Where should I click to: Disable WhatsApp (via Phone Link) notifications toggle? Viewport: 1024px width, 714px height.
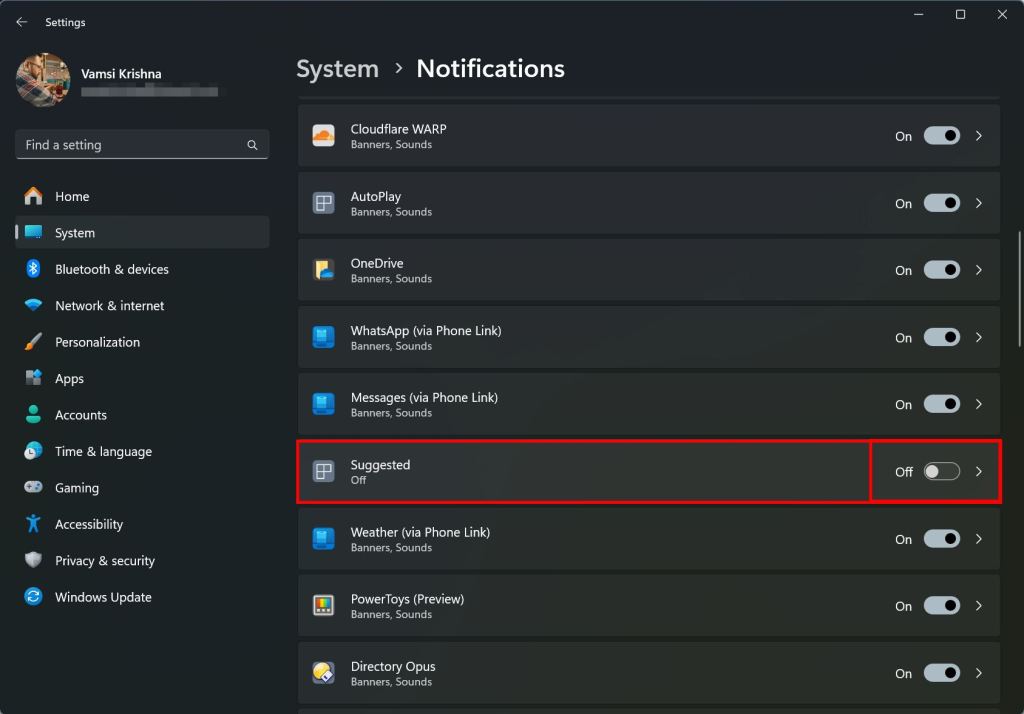tap(942, 337)
